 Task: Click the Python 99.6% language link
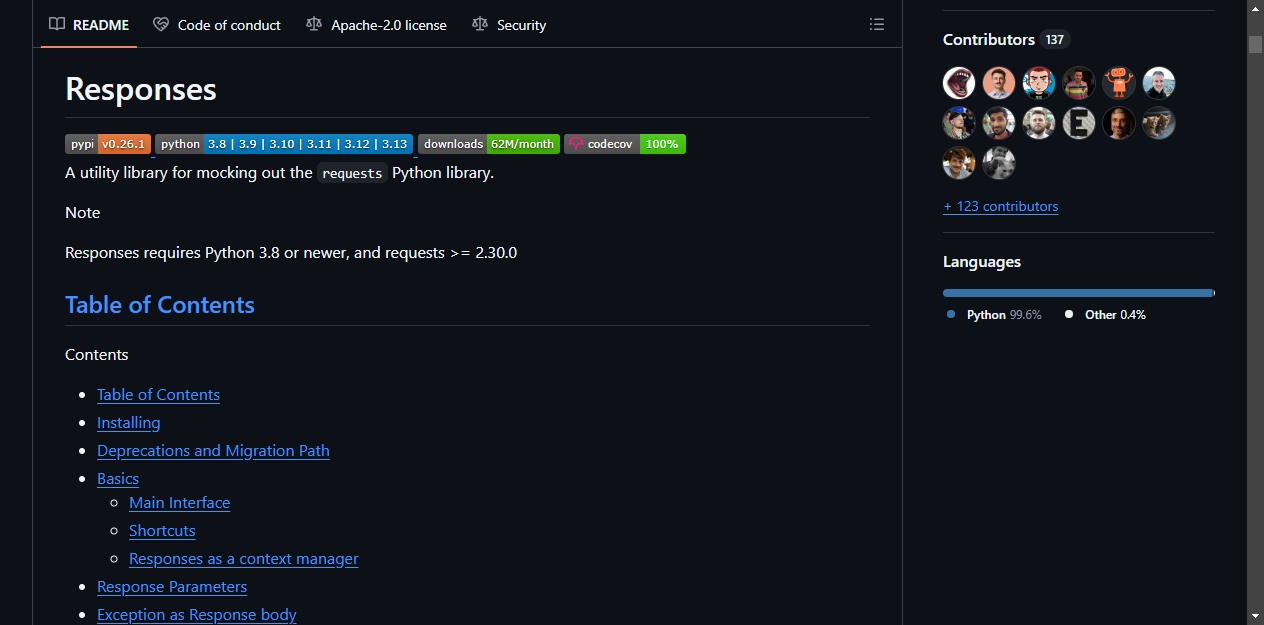point(994,315)
